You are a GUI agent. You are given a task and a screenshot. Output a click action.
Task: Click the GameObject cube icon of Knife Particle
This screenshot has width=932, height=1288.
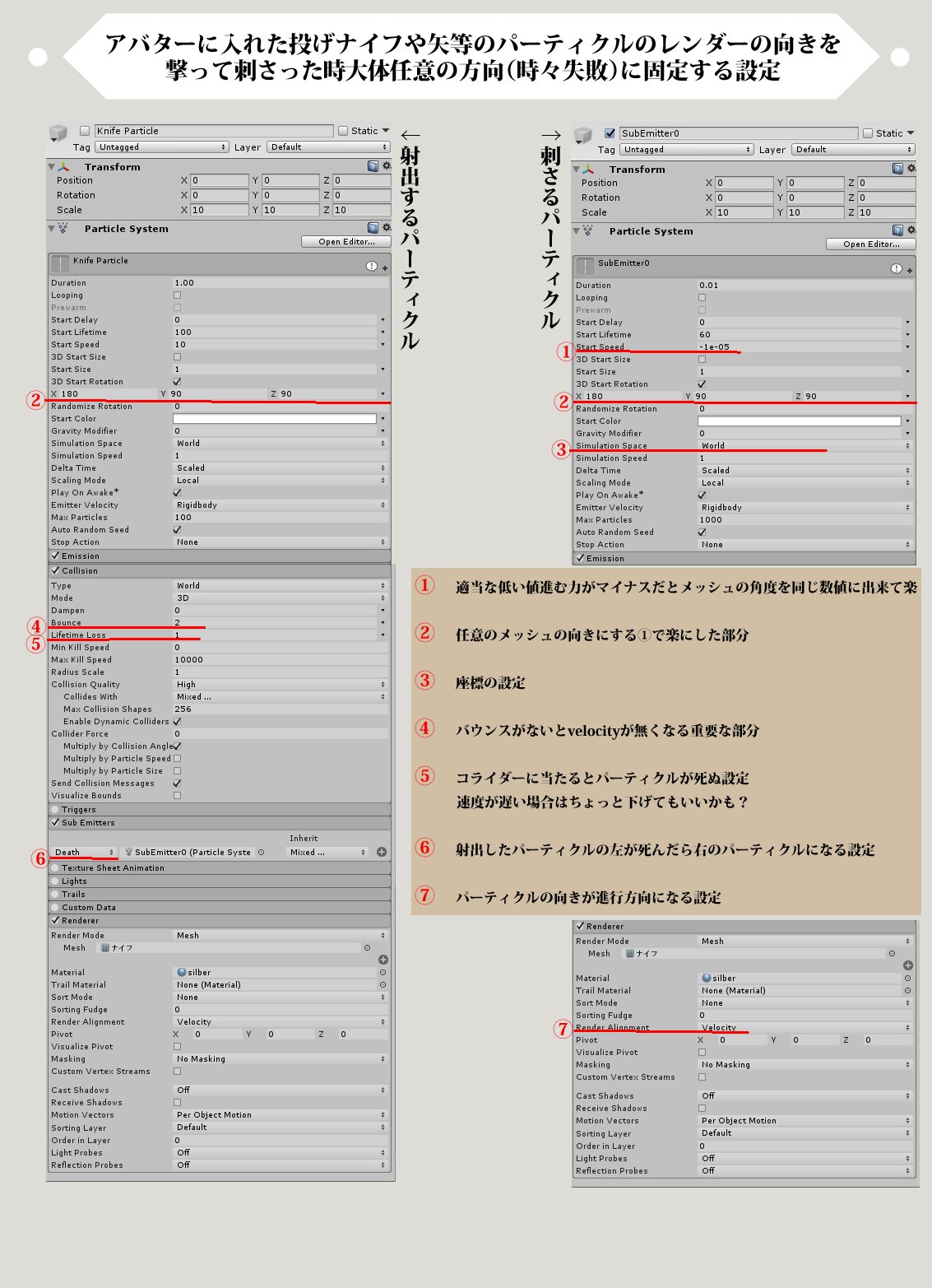[58, 133]
